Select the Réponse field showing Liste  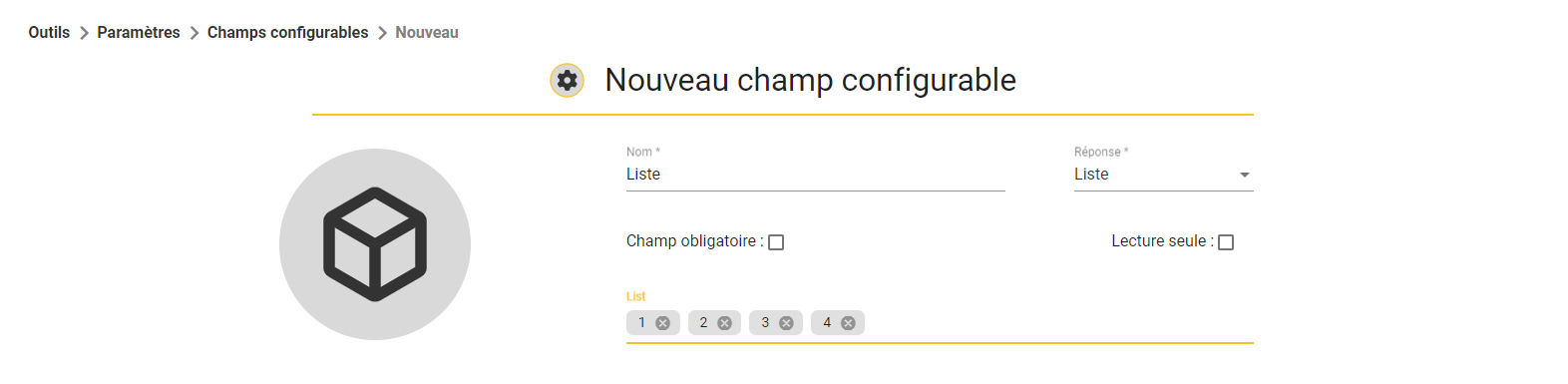(1163, 175)
